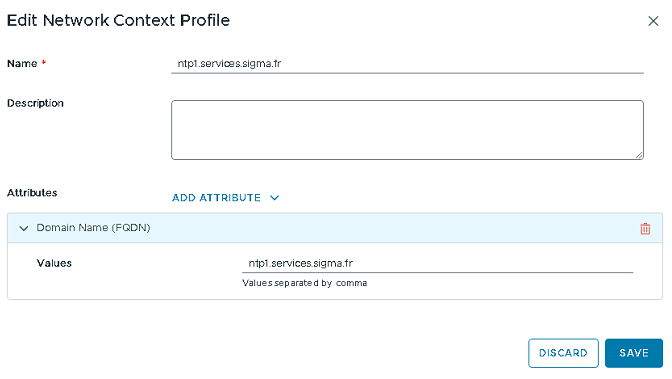Image resolution: width=672 pixels, height=379 pixels.
Task: Click inside the empty Description text area
Action: tap(407, 130)
